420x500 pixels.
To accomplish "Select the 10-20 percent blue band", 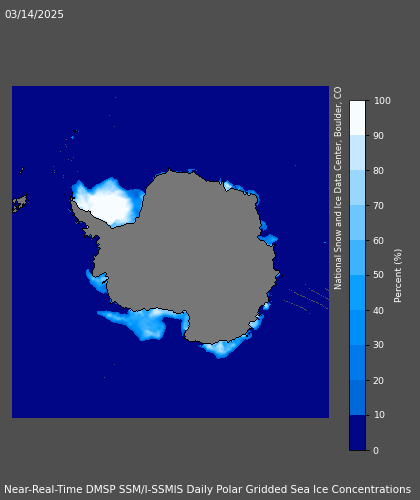I will (x=357, y=398).
